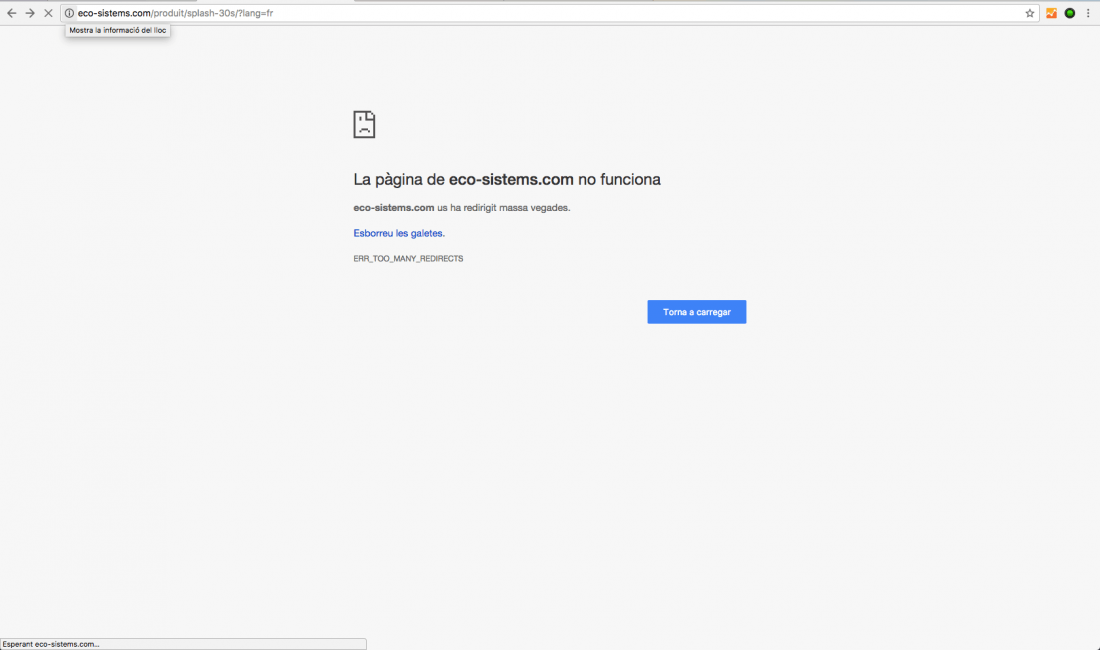Click the sad page error icon

[364, 125]
